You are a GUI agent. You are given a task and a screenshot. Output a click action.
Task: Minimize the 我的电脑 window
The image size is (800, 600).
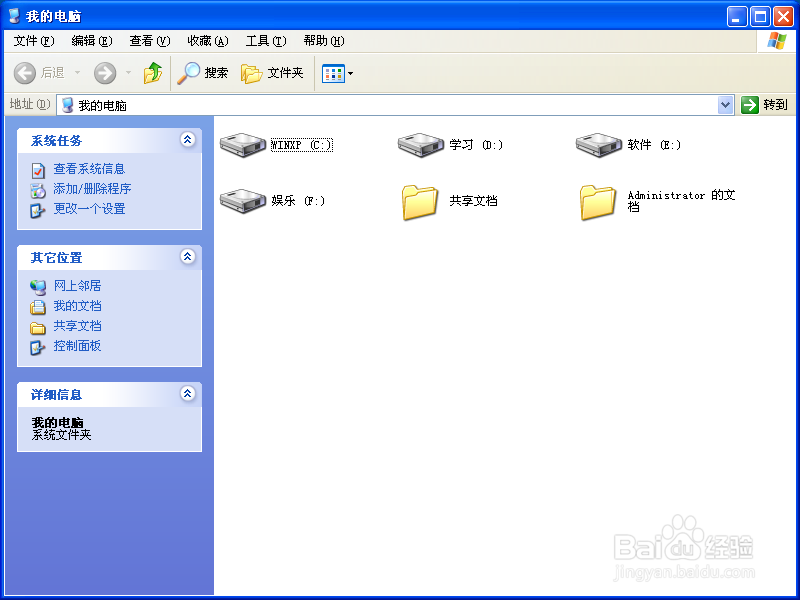pos(737,17)
